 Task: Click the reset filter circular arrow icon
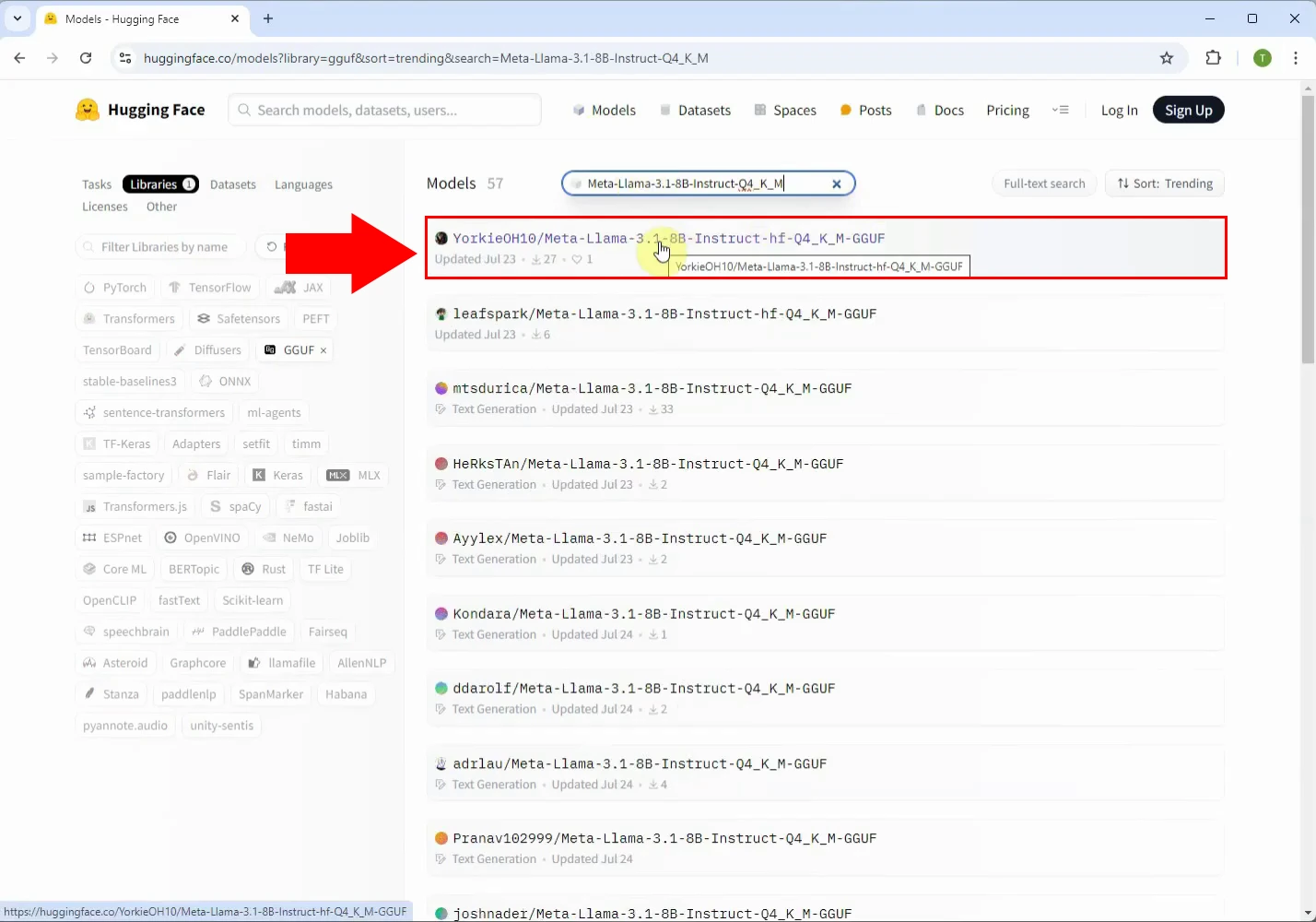[271, 247]
